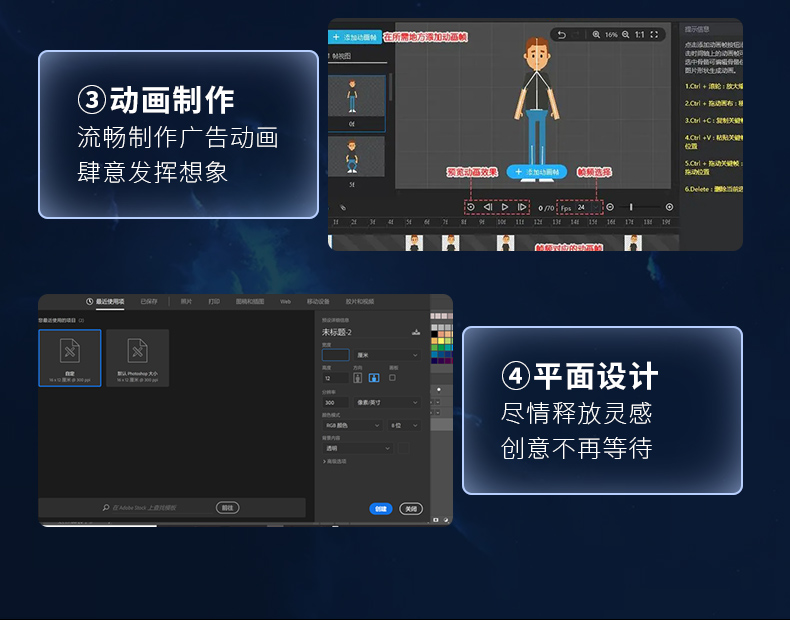This screenshot has width=790, height=620.
Task: Expand 高级选项 advanced options
Action: (335, 461)
